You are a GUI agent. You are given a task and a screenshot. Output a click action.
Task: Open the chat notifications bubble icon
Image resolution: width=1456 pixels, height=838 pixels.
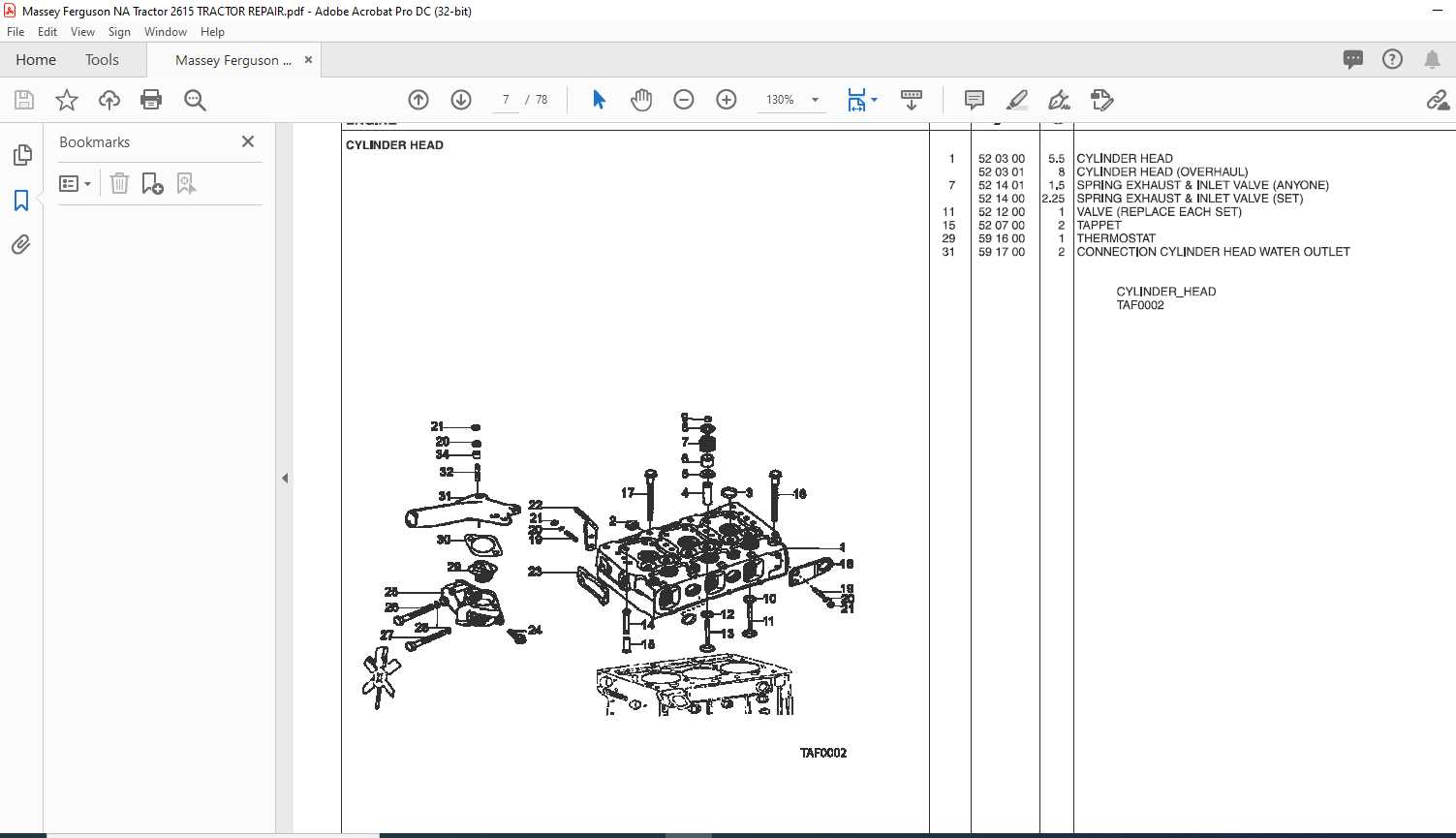pos(1353,60)
